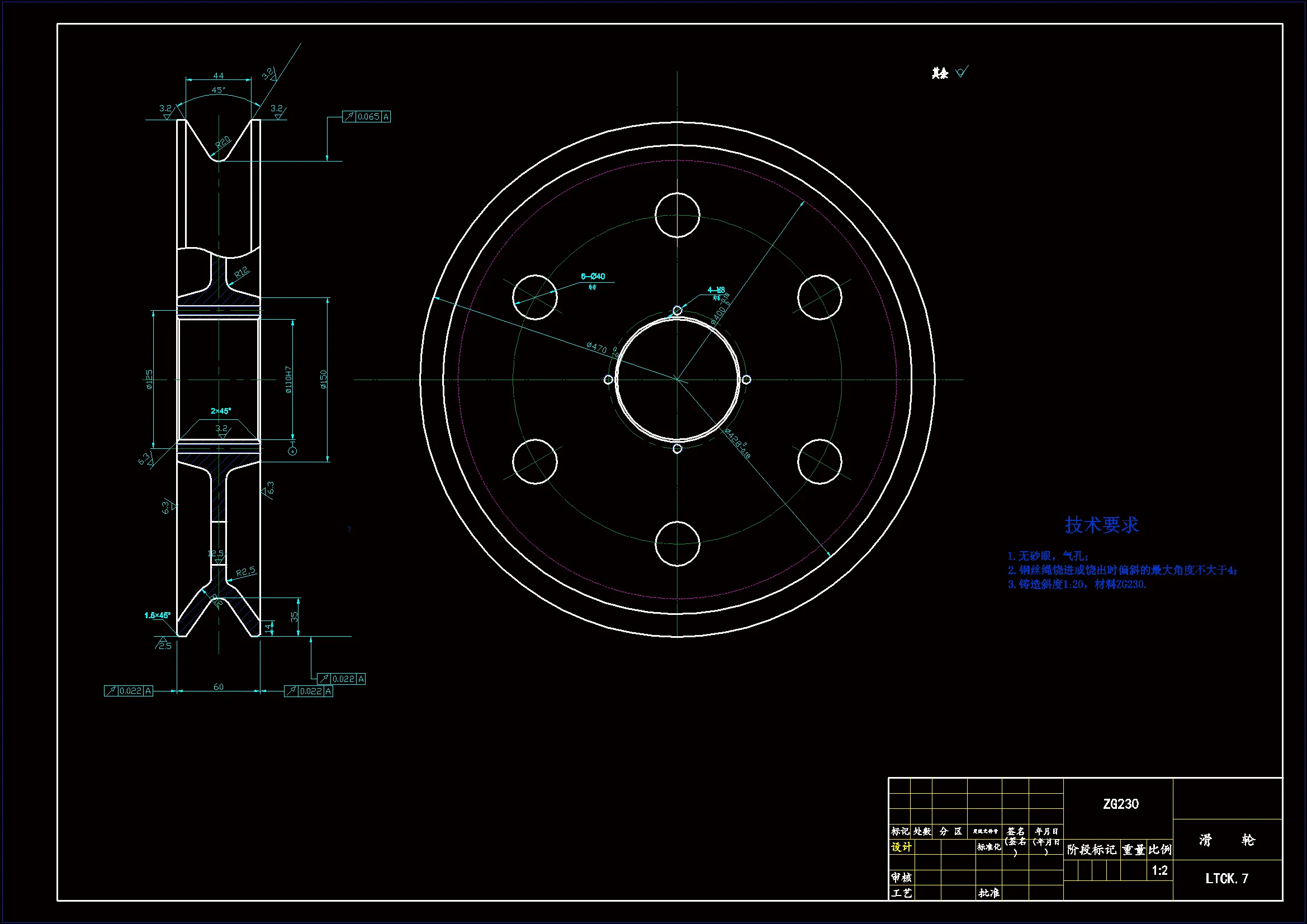Click the 滑轮 part name cell

(x=1227, y=840)
